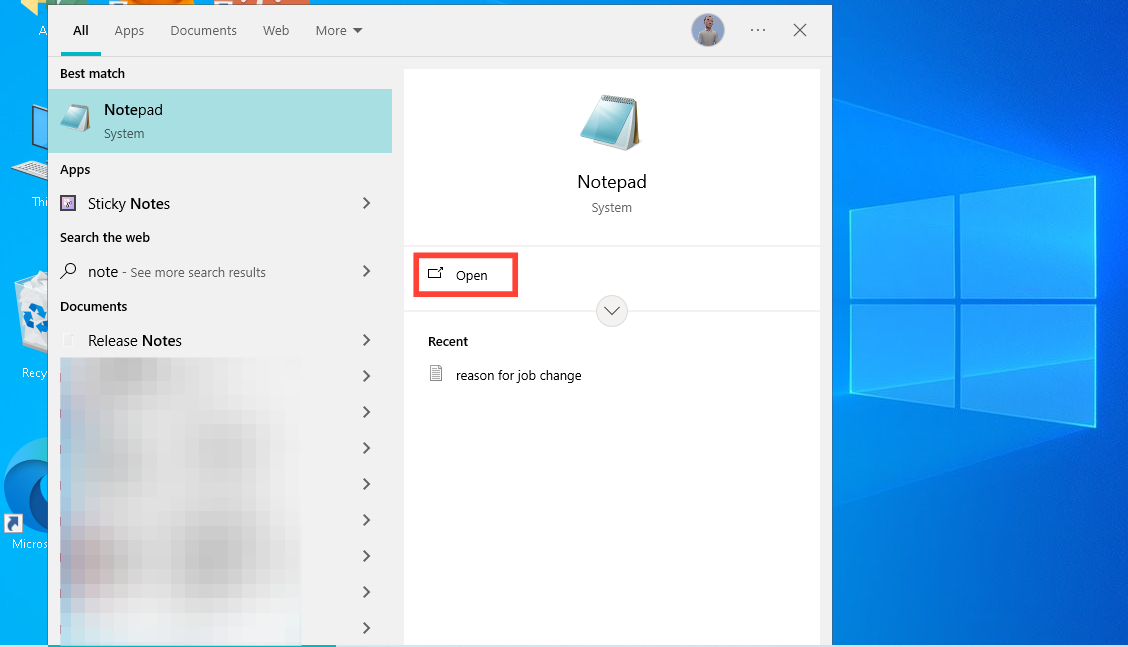
Task: Click the Open action icon
Action: point(436,273)
